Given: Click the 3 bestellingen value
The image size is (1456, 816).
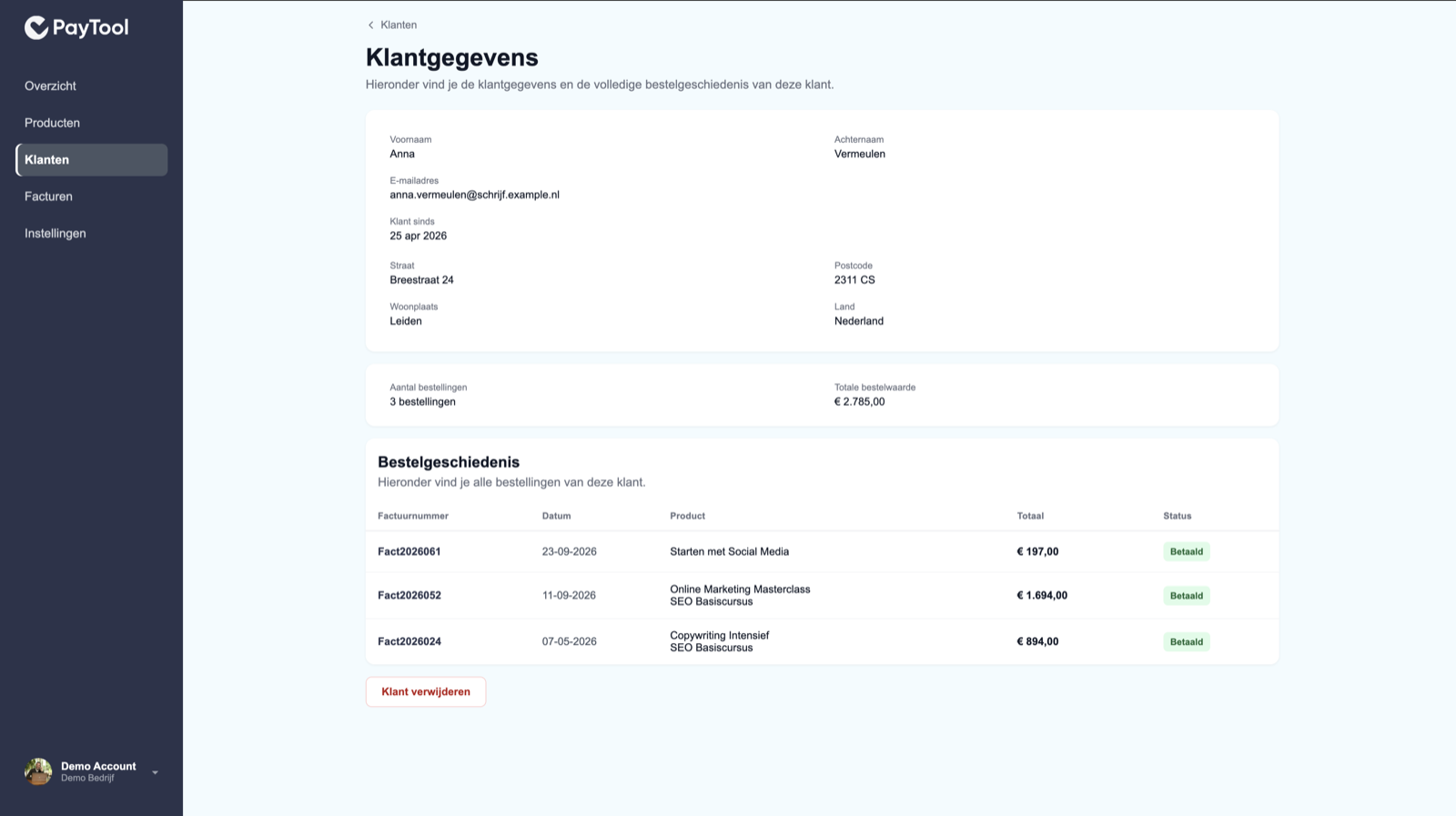Looking at the screenshot, I should (423, 402).
